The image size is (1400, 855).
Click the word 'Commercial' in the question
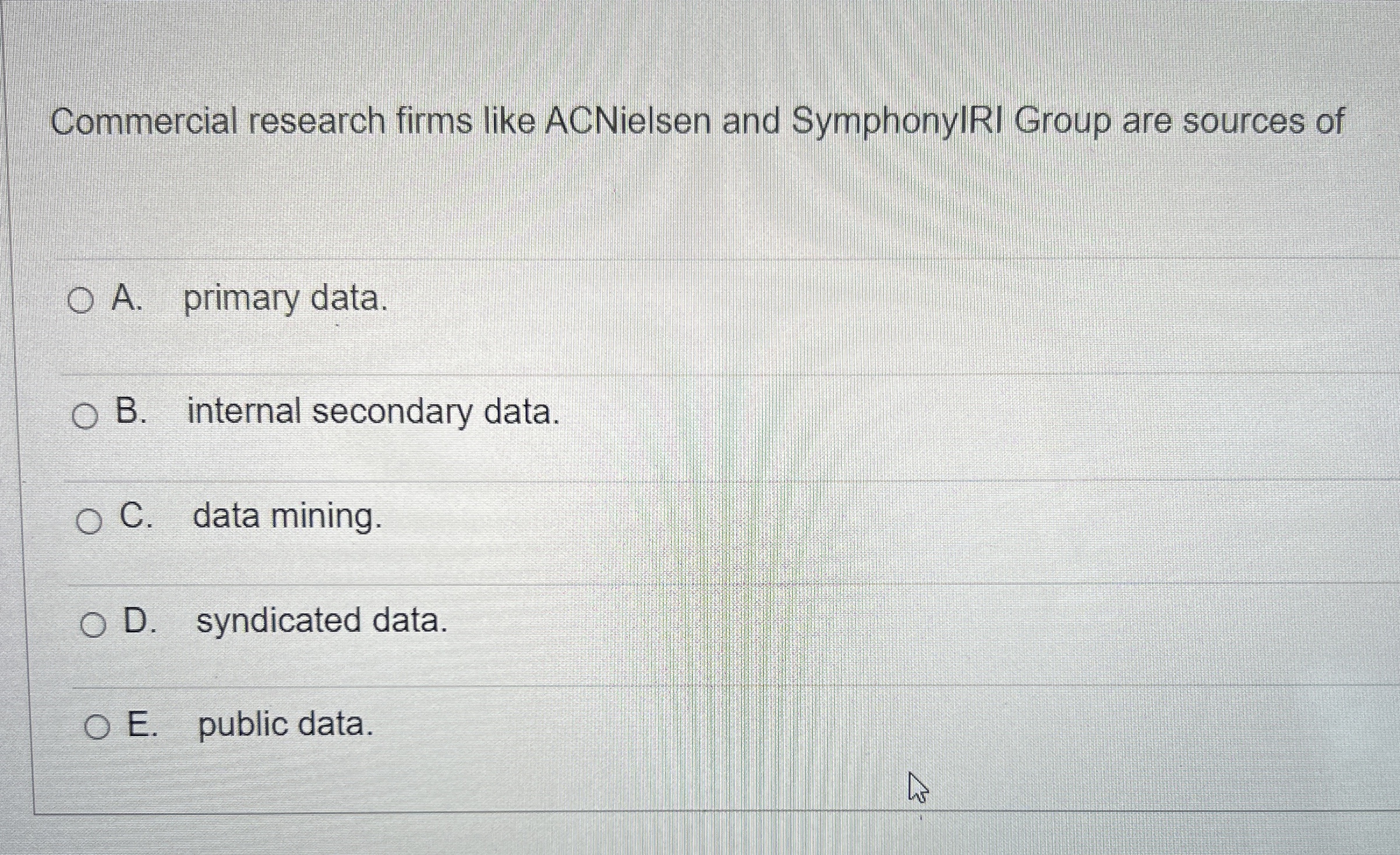[144, 122]
